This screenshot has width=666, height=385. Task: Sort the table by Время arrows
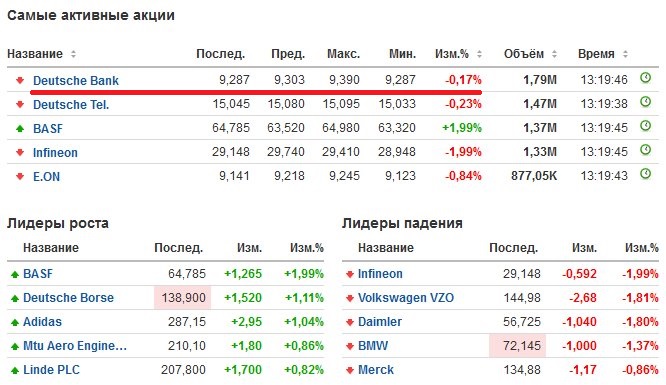tap(625, 54)
